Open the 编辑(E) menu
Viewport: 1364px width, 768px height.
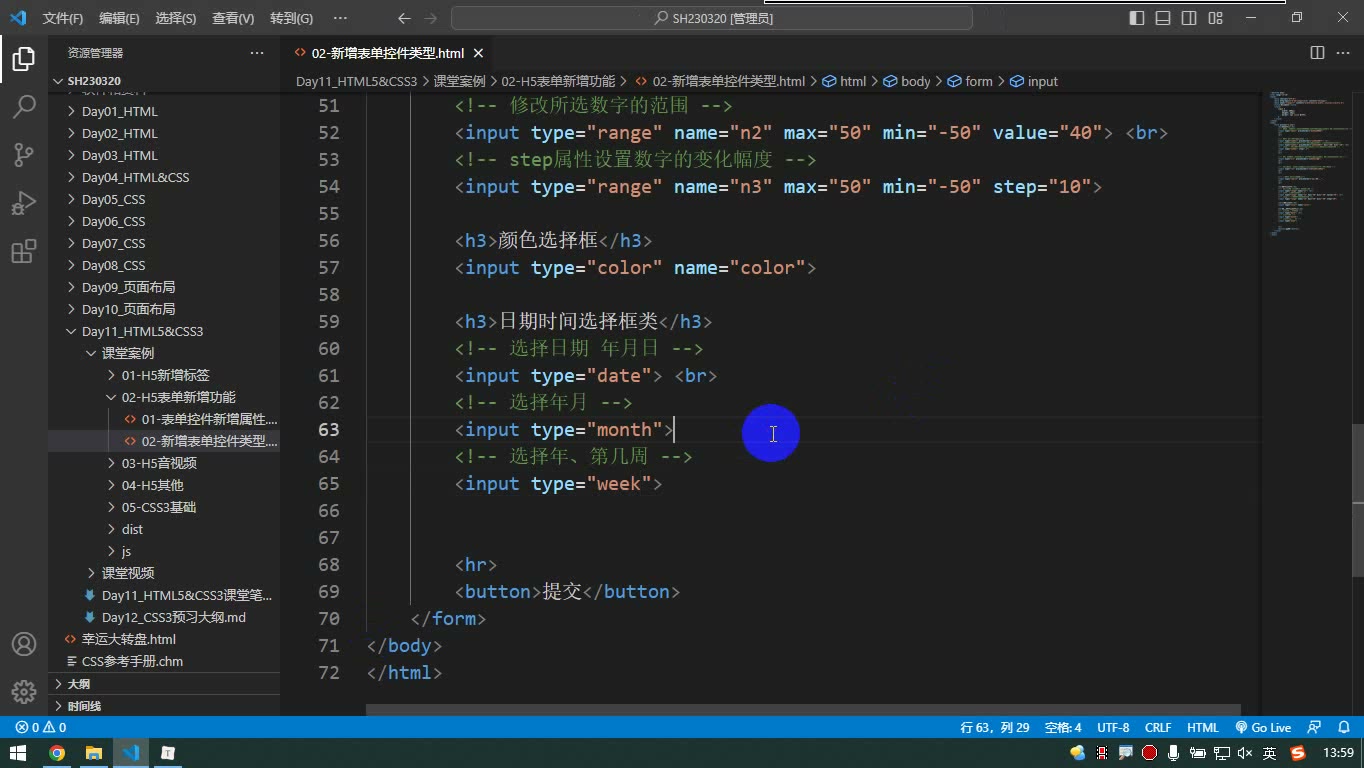point(119,18)
